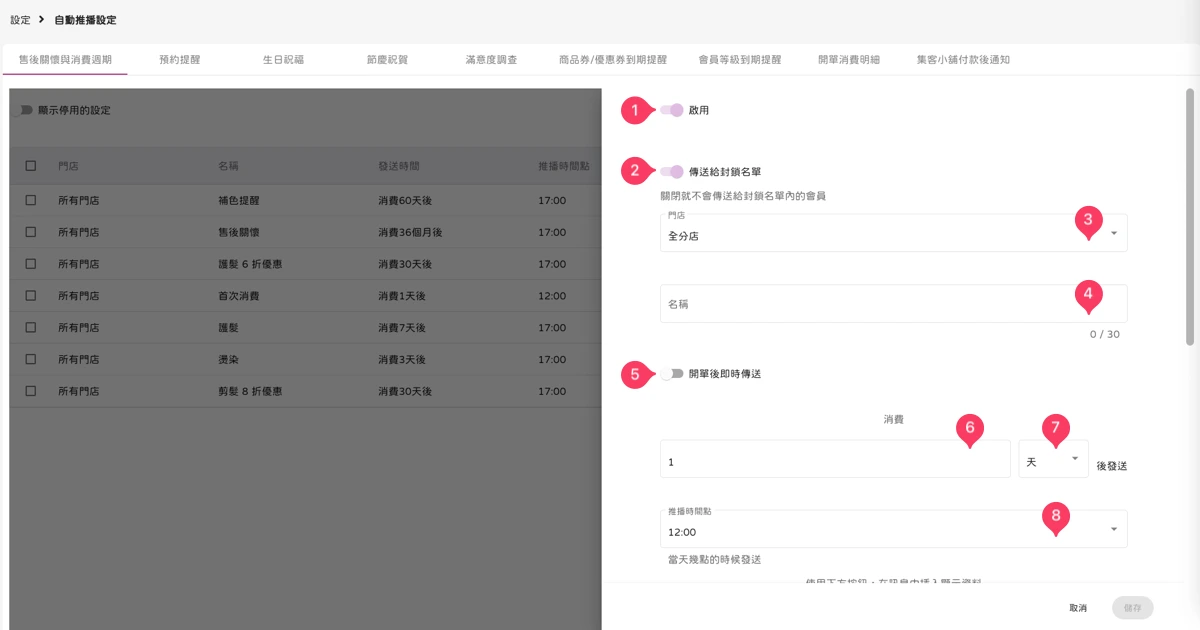Switch to 預約提醒 tab
Viewport: 1200px width, 630px height.
click(x=180, y=60)
